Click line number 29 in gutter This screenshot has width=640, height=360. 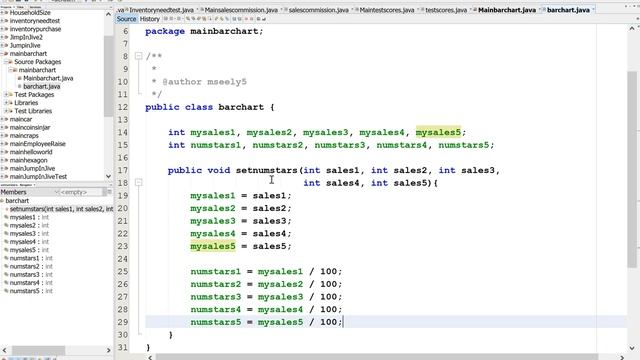point(123,322)
